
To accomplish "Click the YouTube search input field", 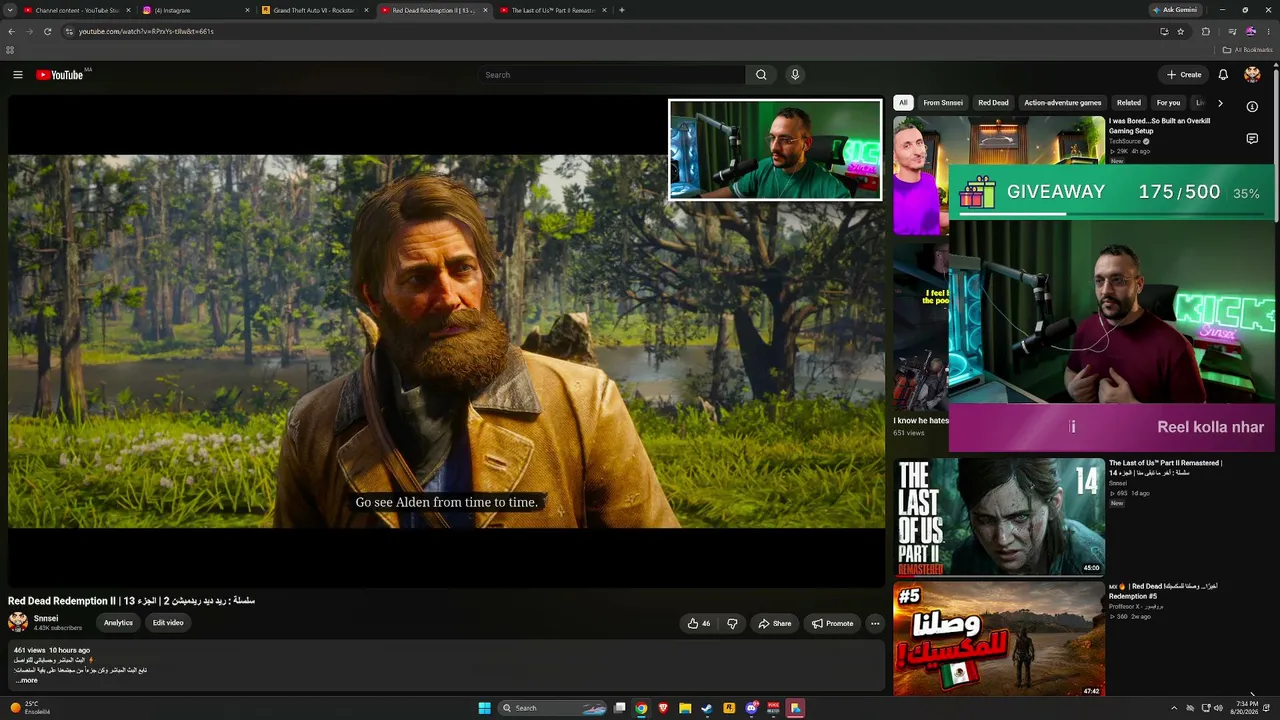I will pyautogui.click(x=612, y=75).
